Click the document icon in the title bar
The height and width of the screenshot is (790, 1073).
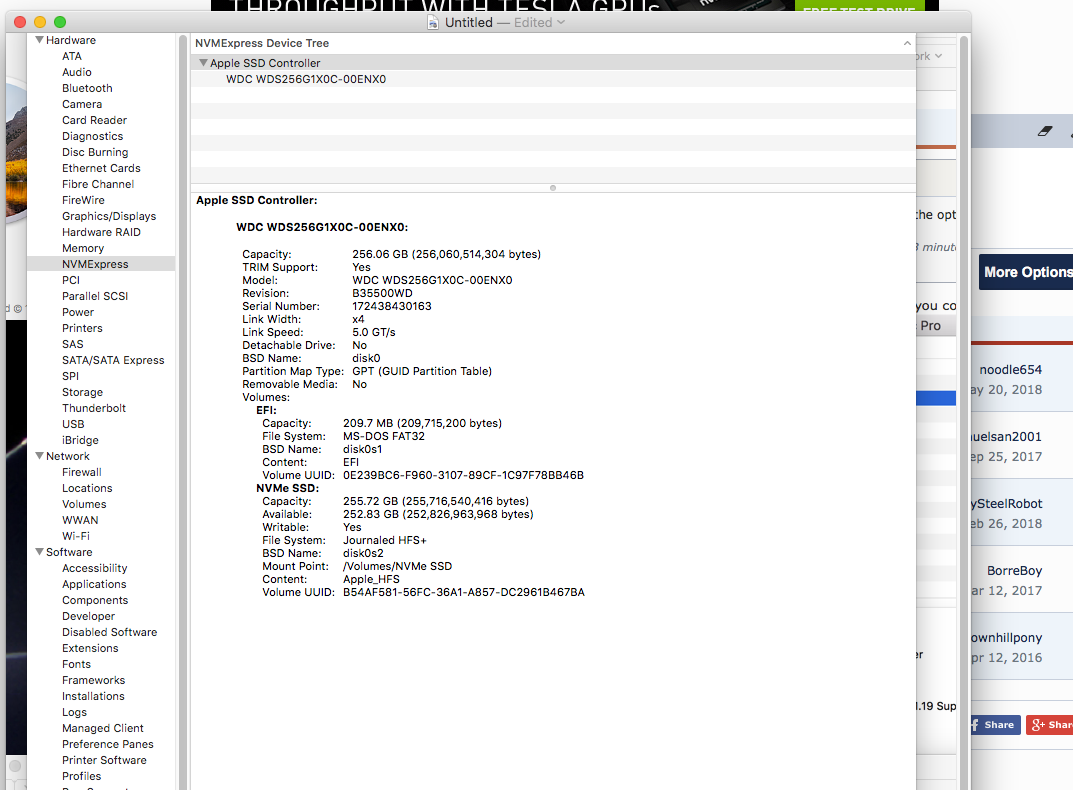[x=432, y=23]
